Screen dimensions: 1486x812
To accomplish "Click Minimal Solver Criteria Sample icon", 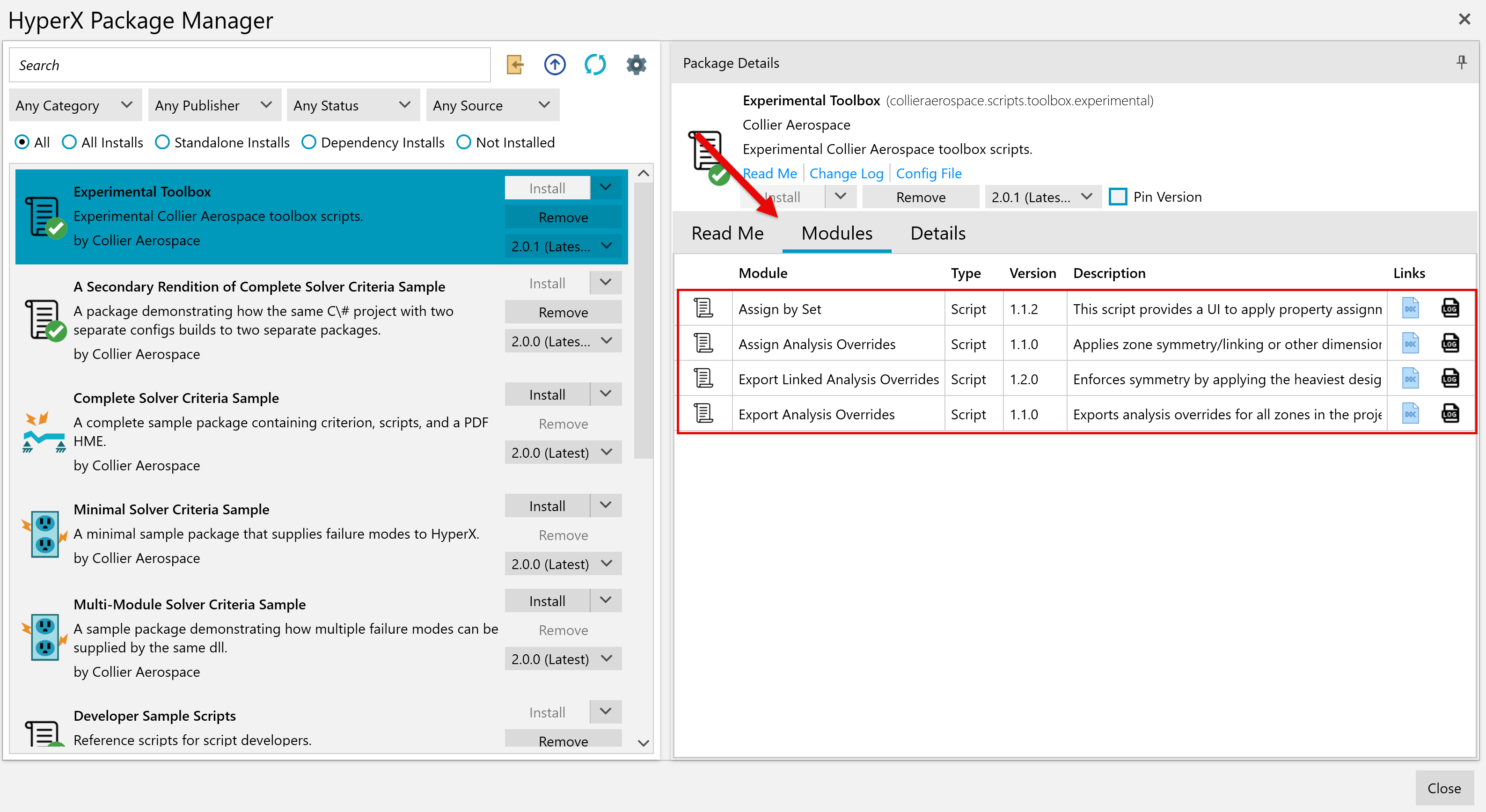I will point(44,534).
